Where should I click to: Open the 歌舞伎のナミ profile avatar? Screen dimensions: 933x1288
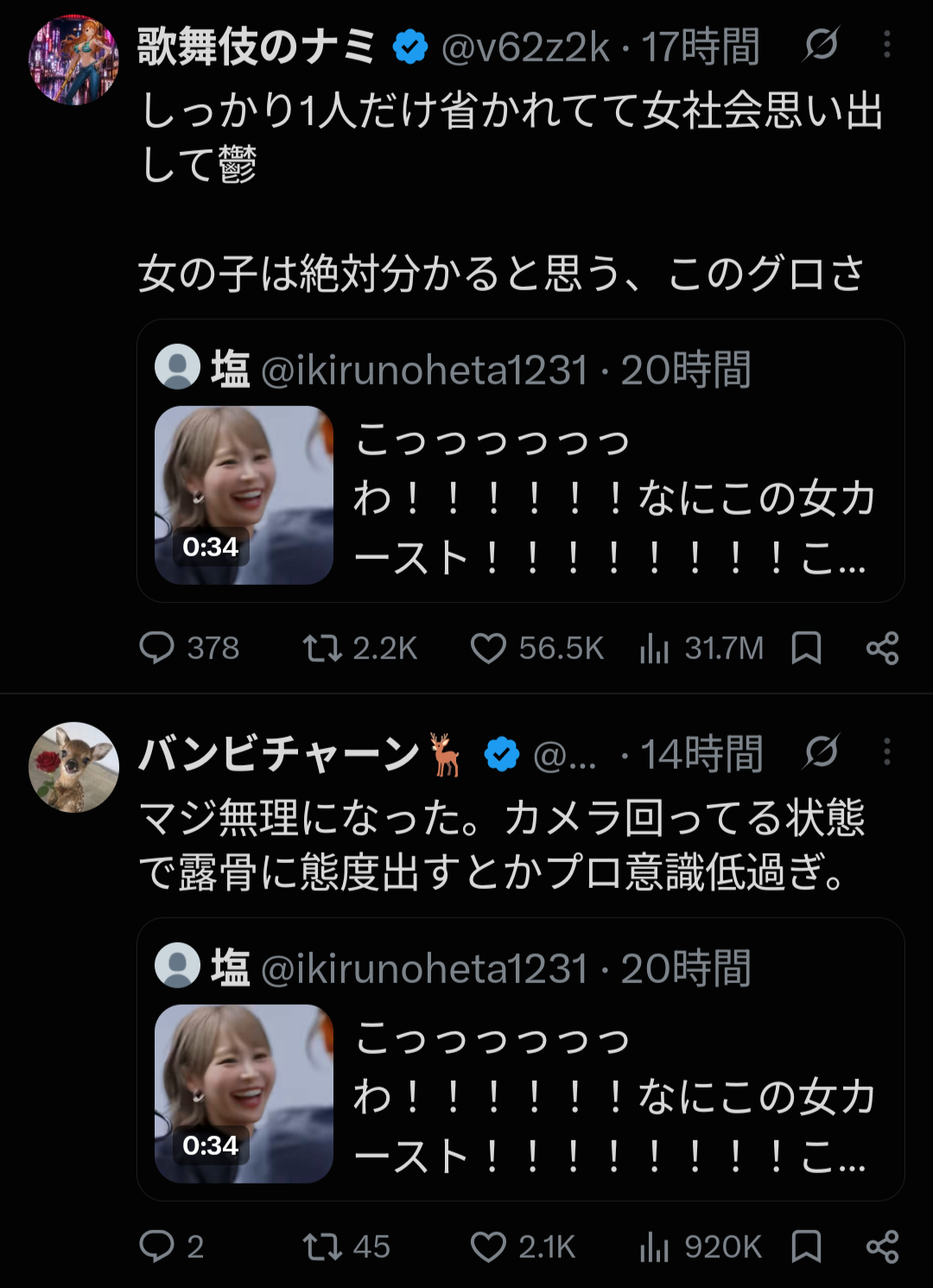(73, 60)
